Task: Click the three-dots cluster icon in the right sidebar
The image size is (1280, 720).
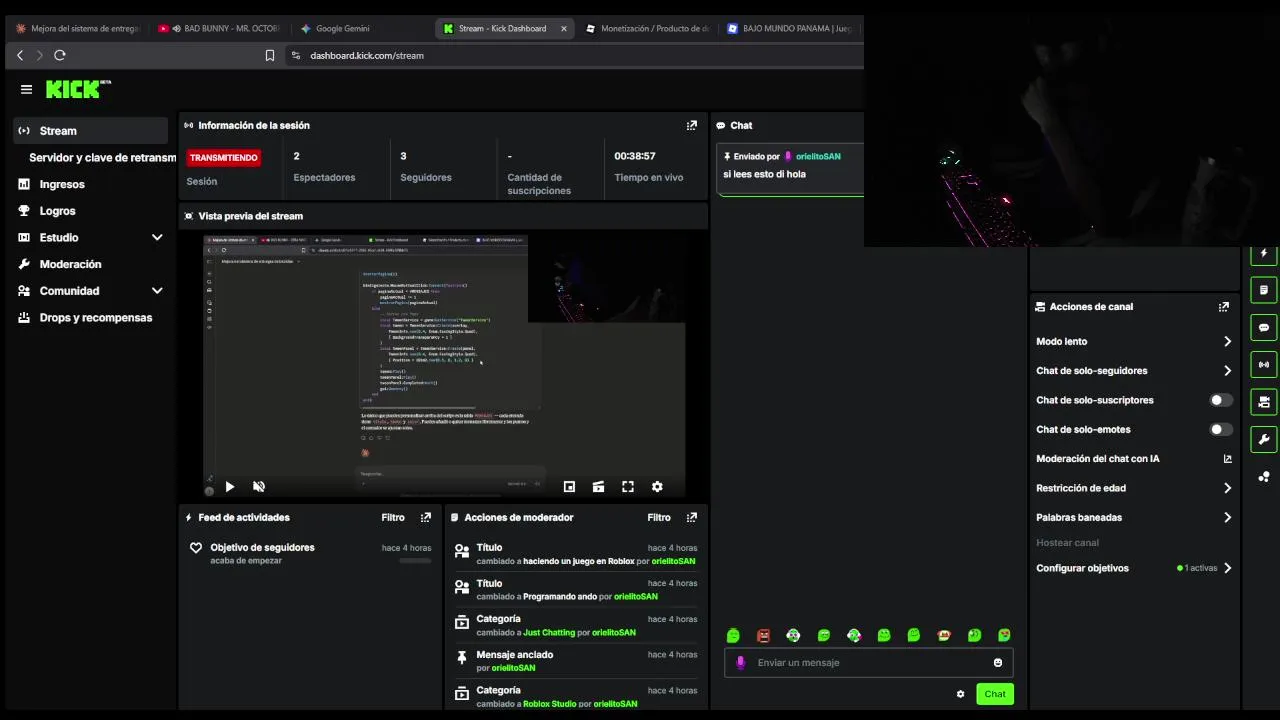Action: (x=1264, y=476)
